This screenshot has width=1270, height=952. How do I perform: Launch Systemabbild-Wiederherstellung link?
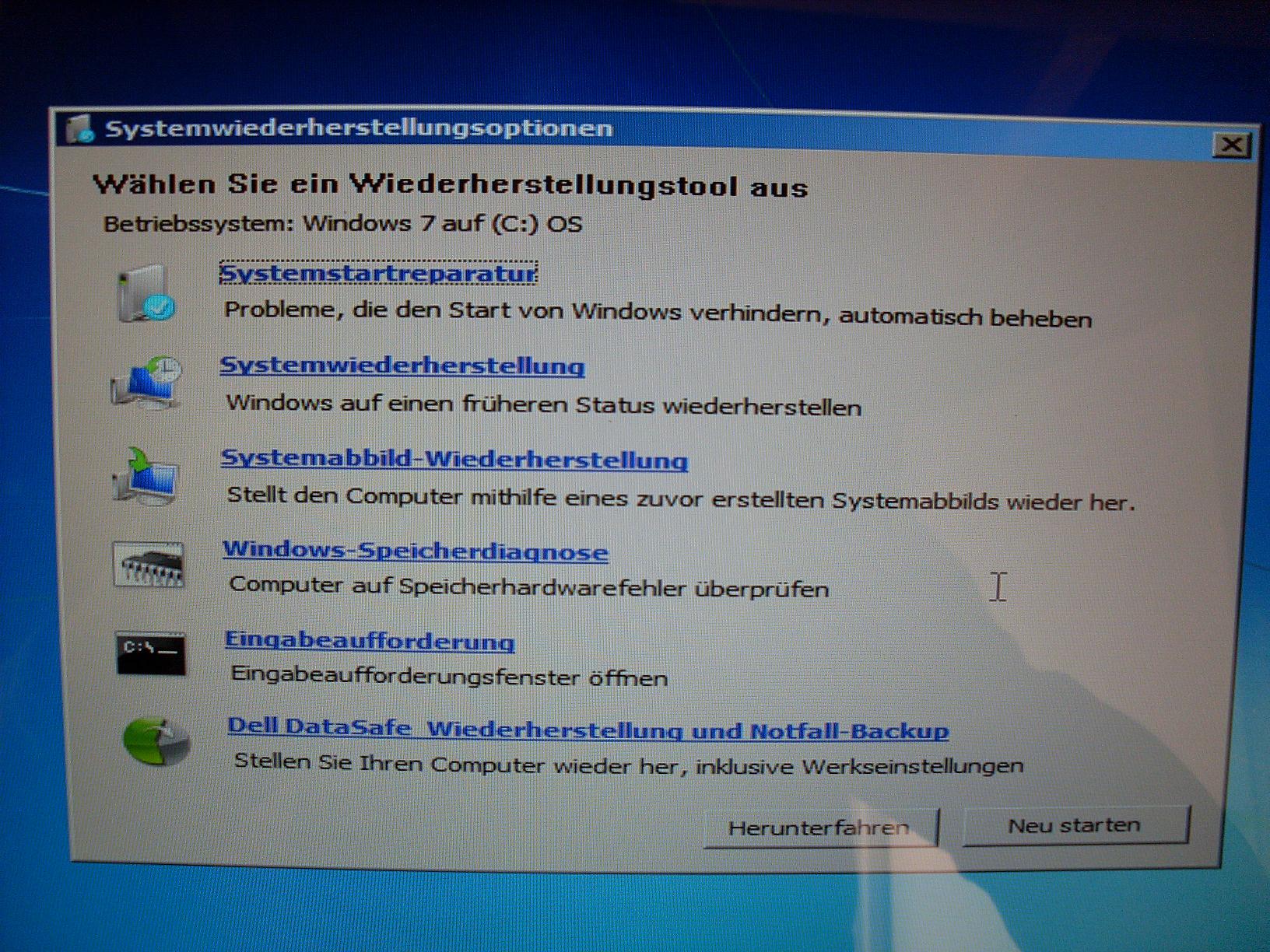(454, 459)
